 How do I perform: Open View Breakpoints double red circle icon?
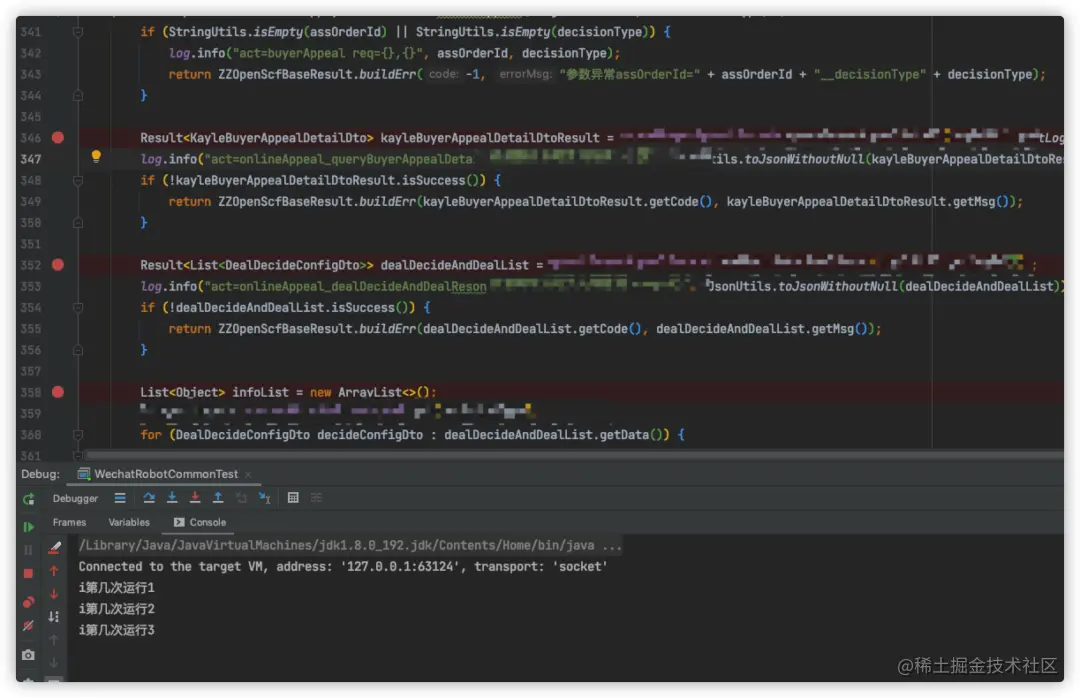[28, 602]
